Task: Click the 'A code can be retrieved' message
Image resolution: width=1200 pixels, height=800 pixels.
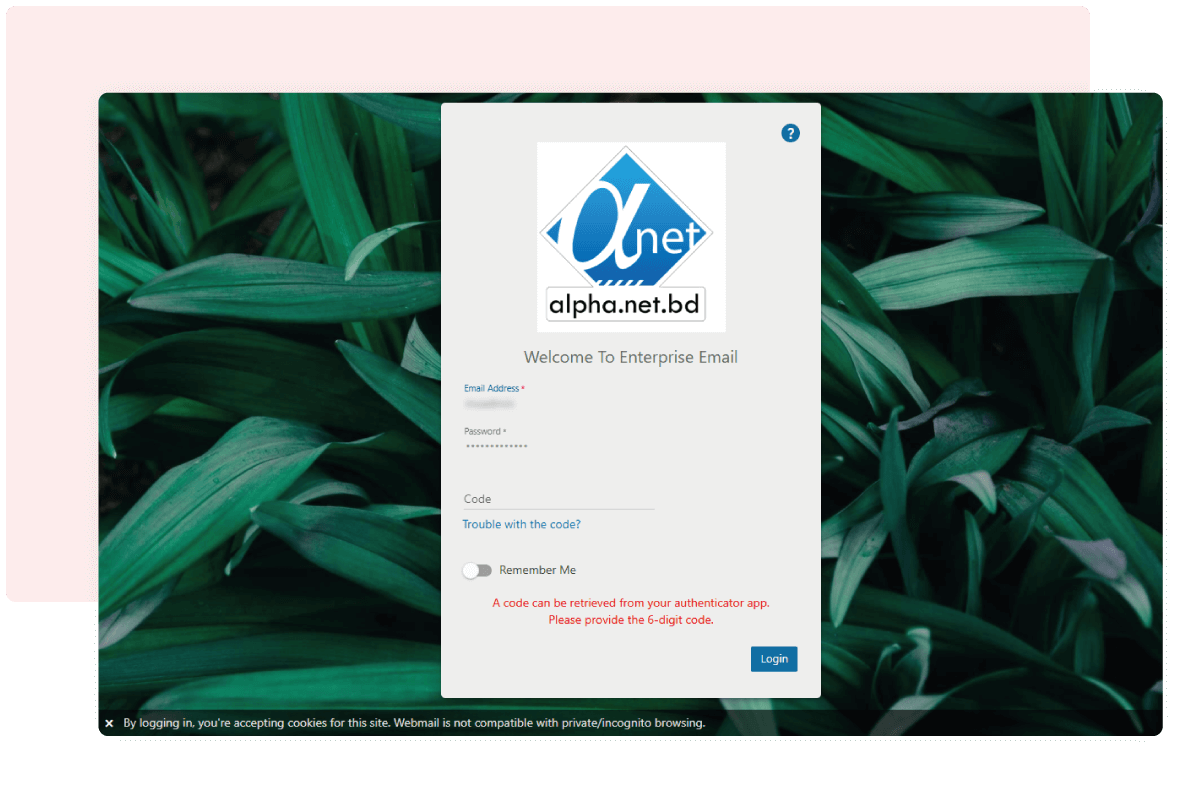Action: [631, 603]
